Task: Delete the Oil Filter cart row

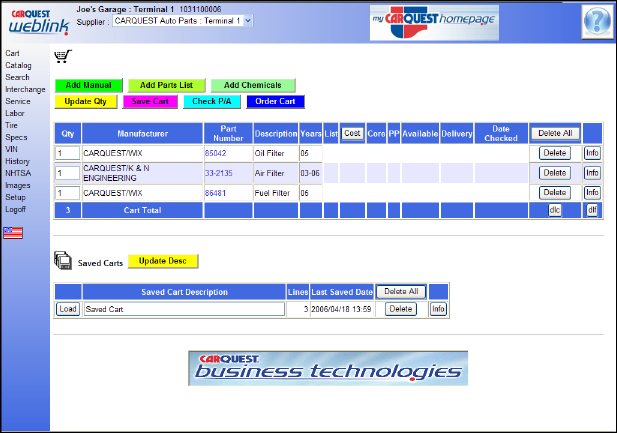Action: 555,153
